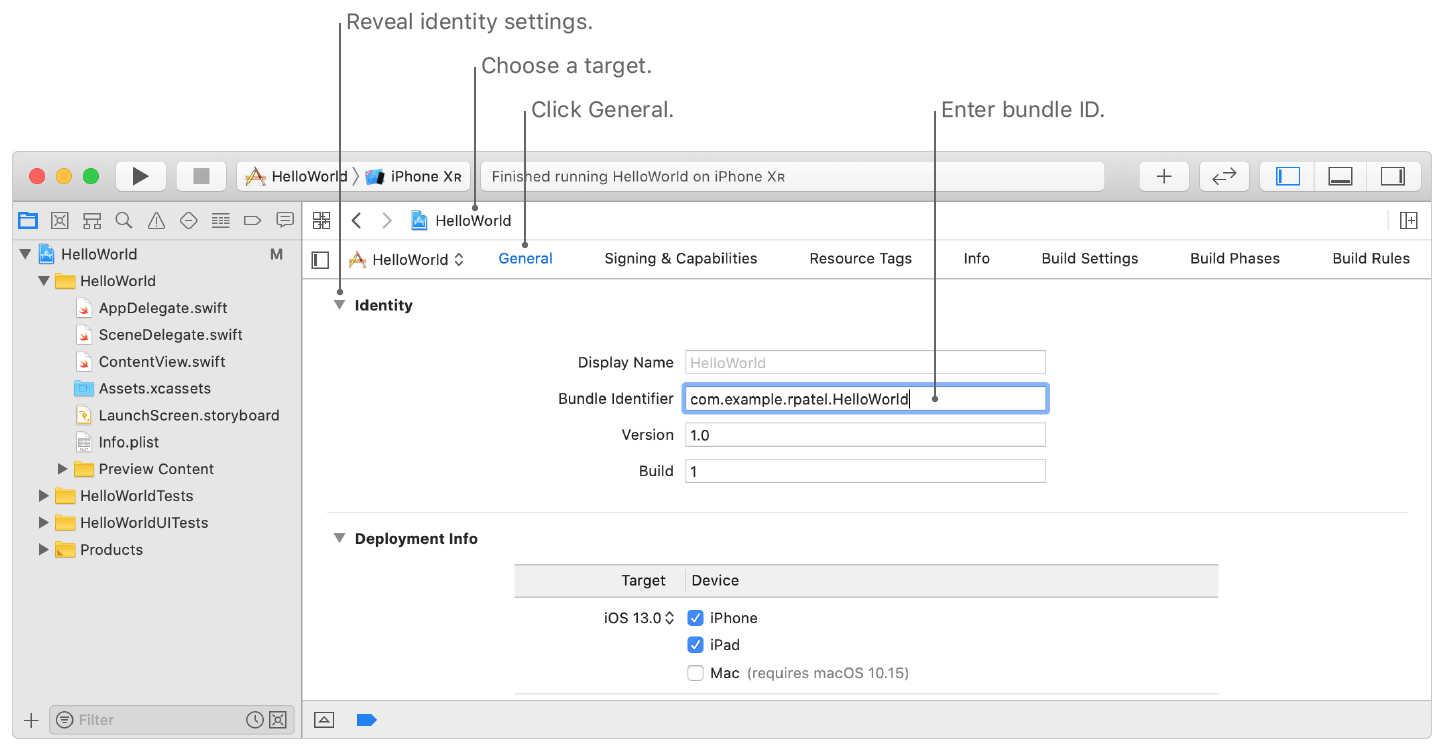
Task: Collapse the Identity section triangle
Action: point(340,305)
